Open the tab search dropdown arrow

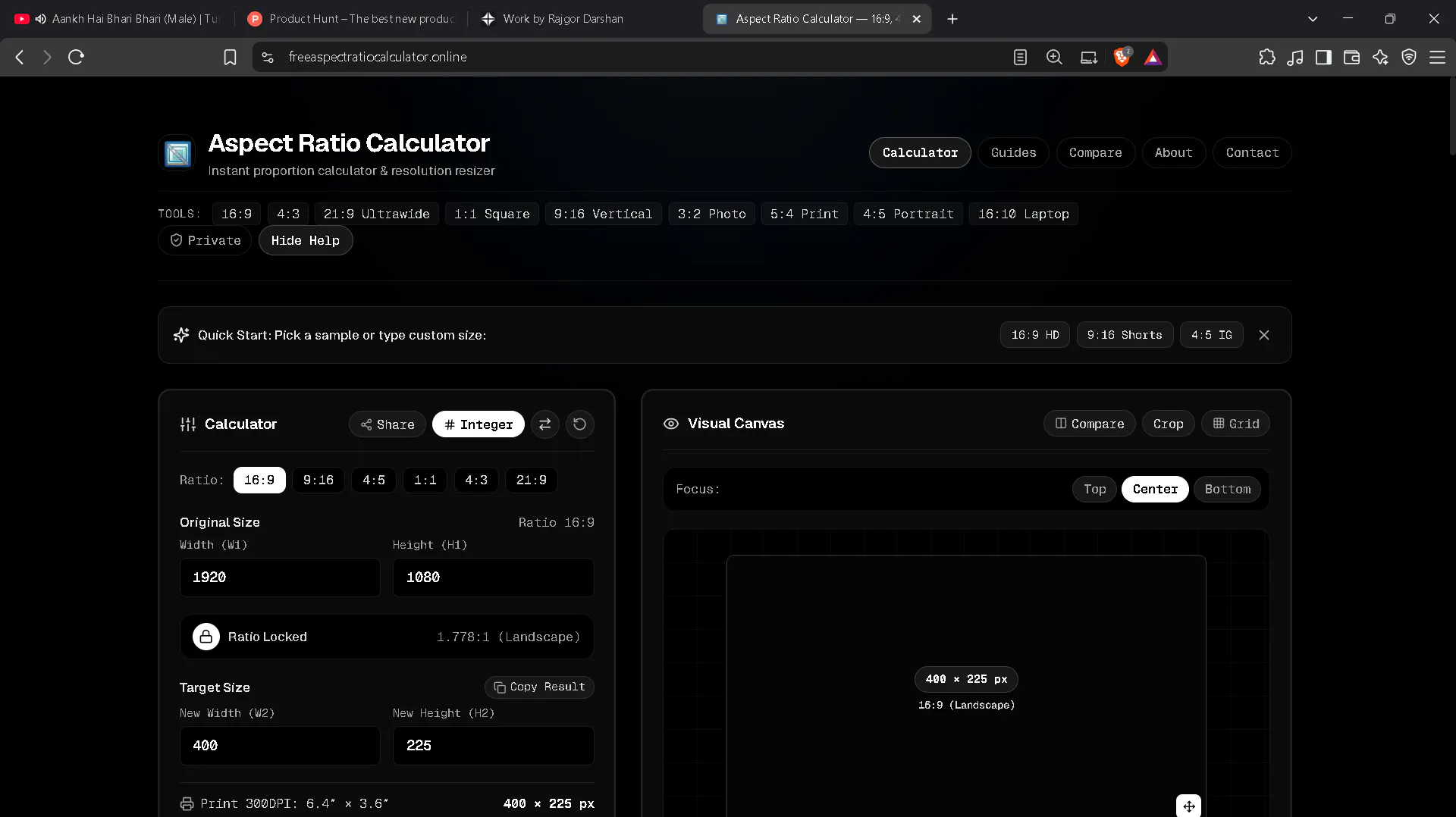(x=1313, y=19)
